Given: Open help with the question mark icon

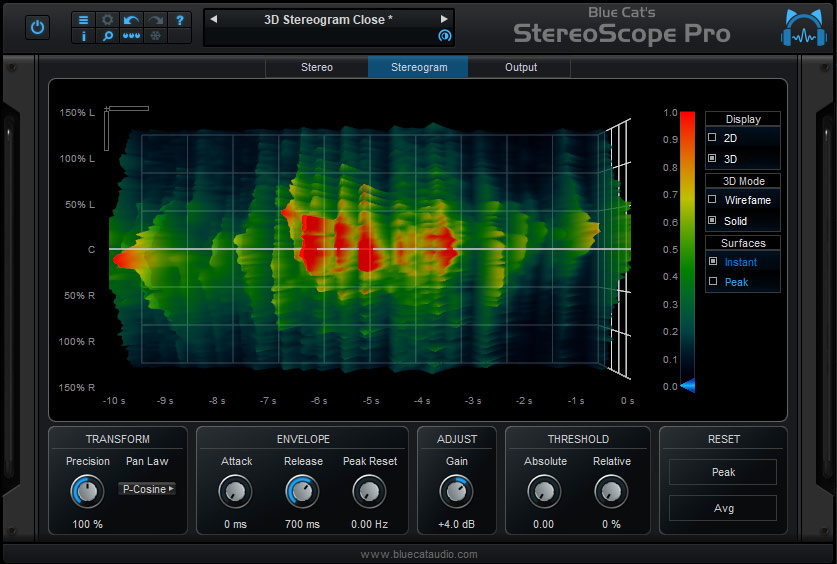Looking at the screenshot, I should (179, 19).
